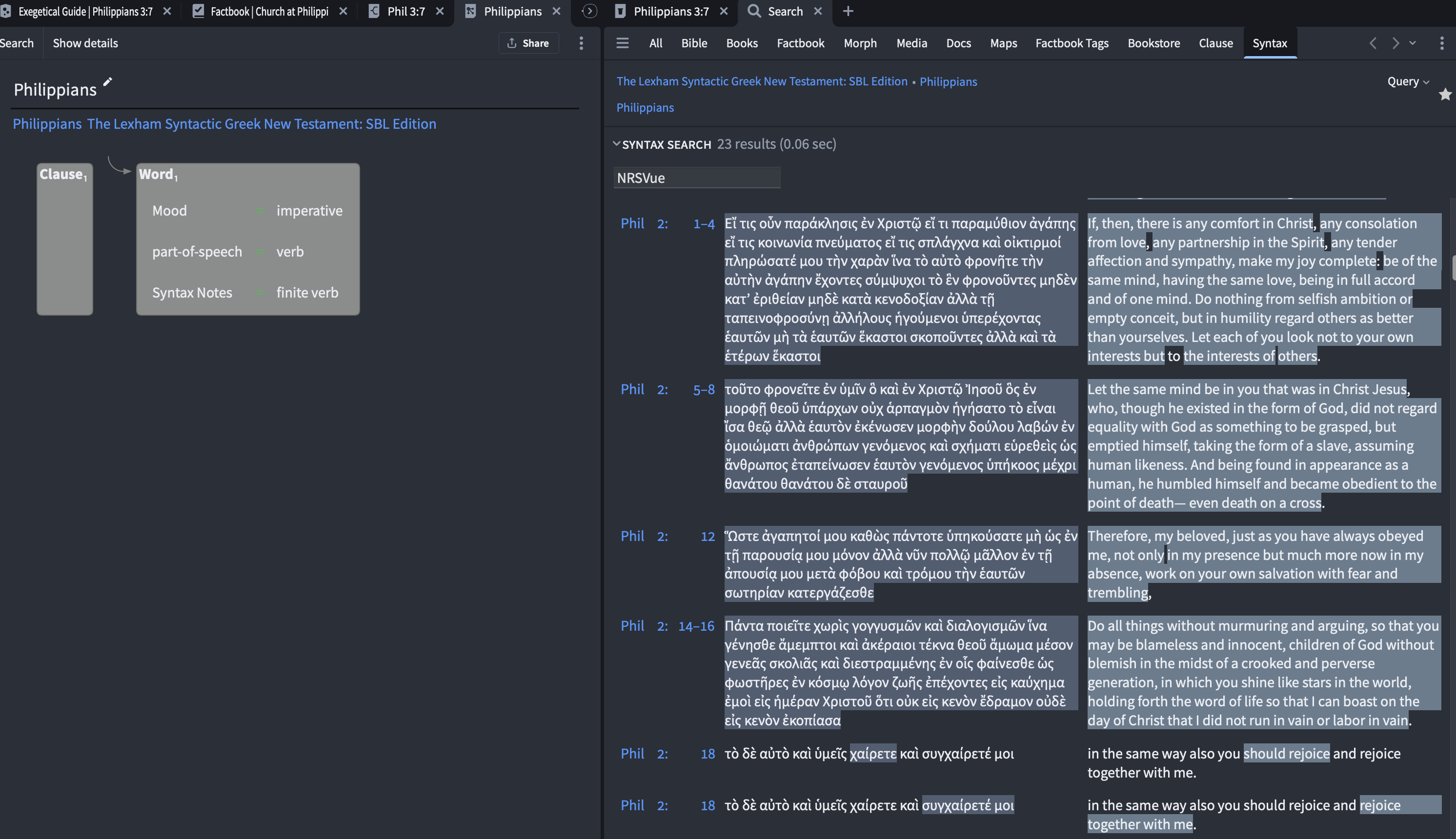Open the history dropdown chevron beside arrows

click(1413, 43)
